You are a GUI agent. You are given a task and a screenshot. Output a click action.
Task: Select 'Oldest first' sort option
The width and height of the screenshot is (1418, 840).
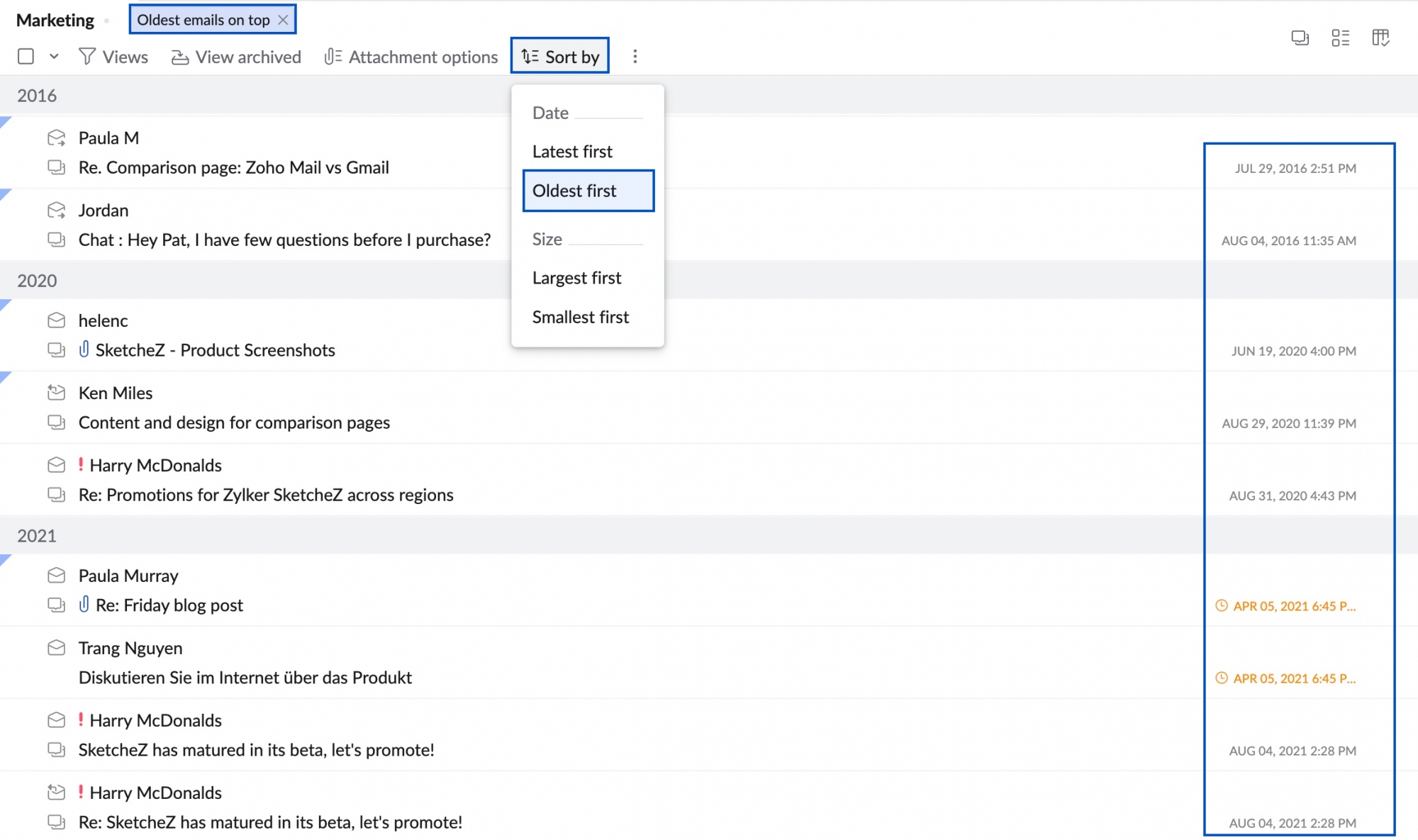(x=574, y=190)
